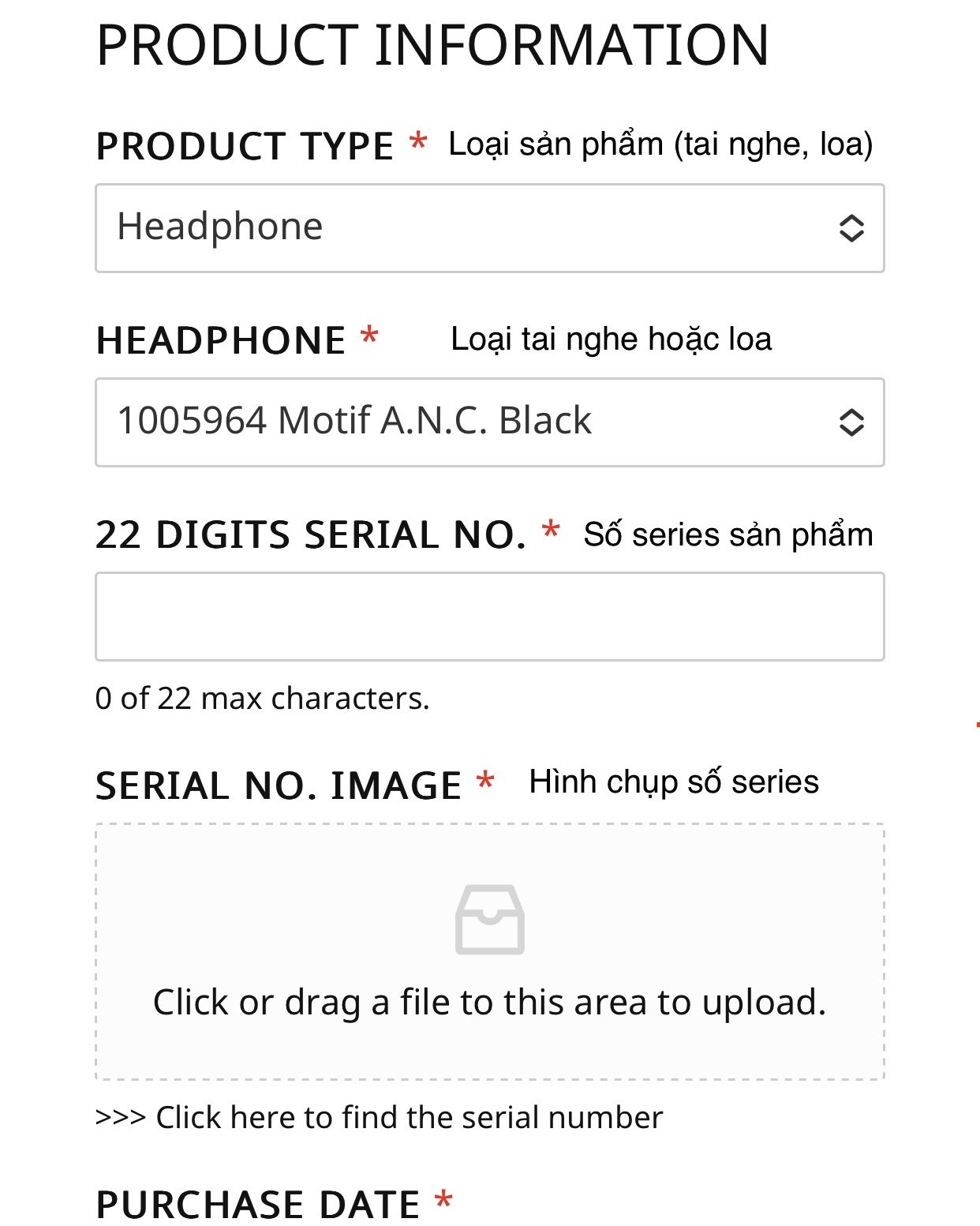
Task: Click the SERIAL NO. IMAGE label
Action: [x=278, y=786]
